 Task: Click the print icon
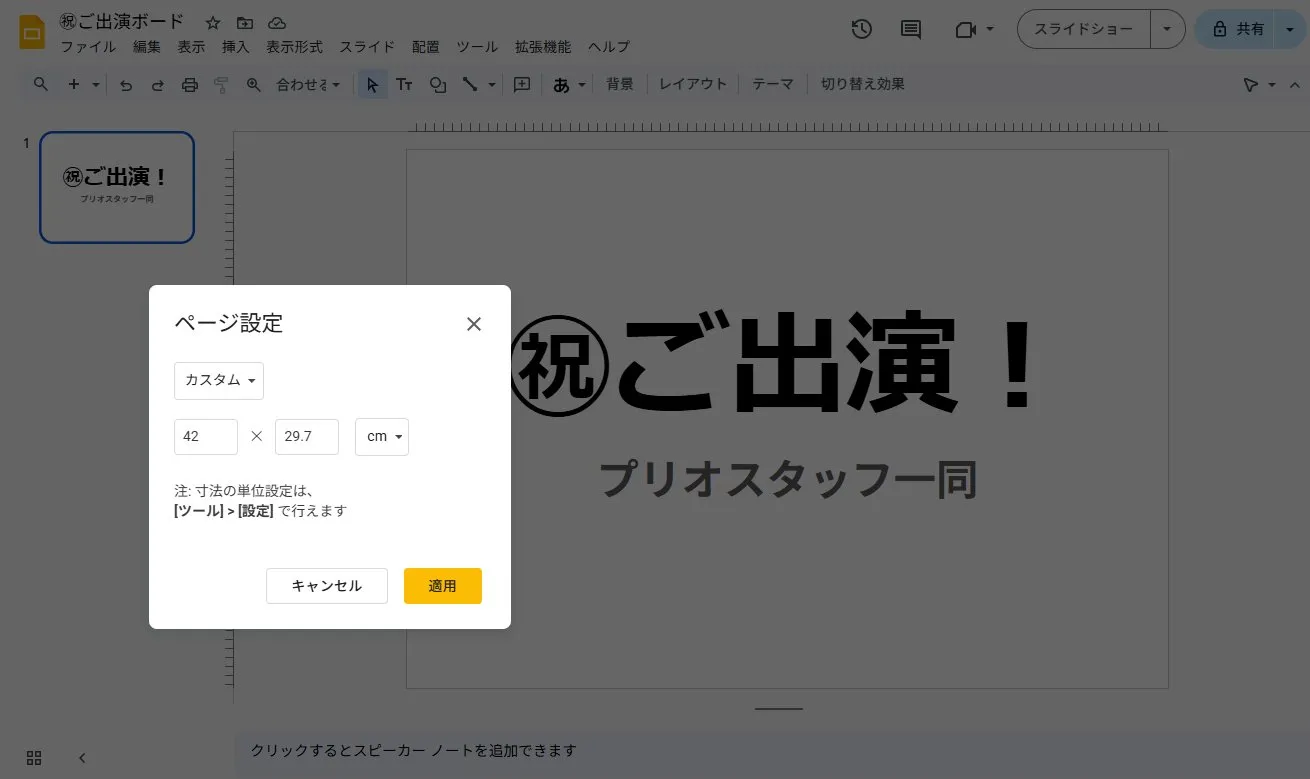190,85
